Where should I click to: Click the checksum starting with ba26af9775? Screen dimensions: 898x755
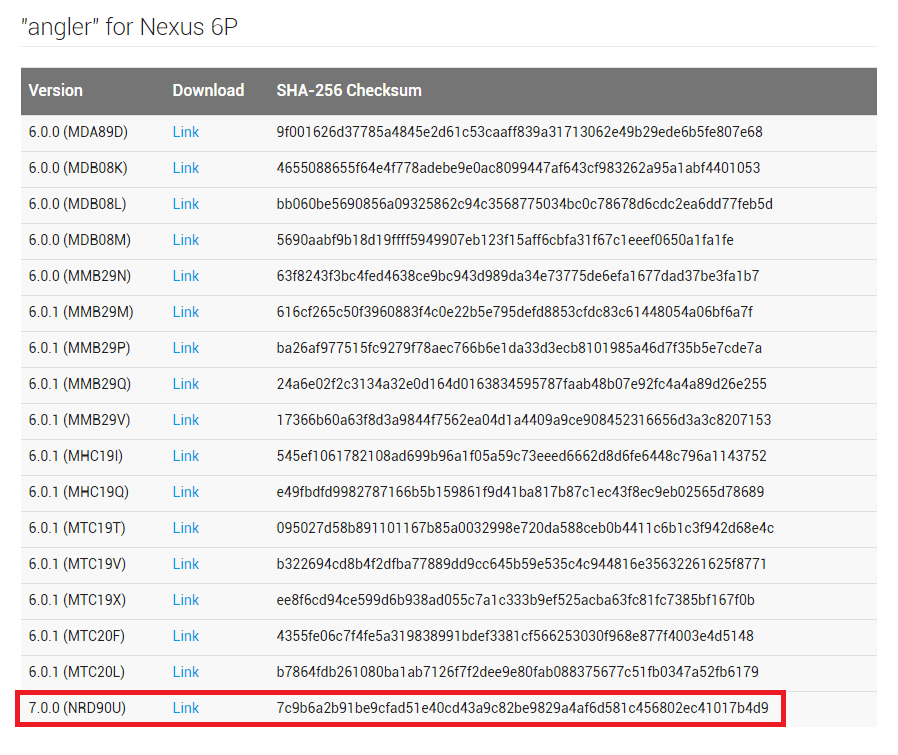pyautogui.click(x=519, y=348)
